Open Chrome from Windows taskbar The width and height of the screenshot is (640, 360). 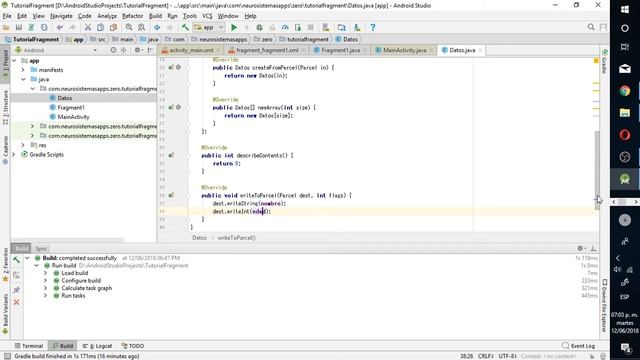[x=624, y=91]
